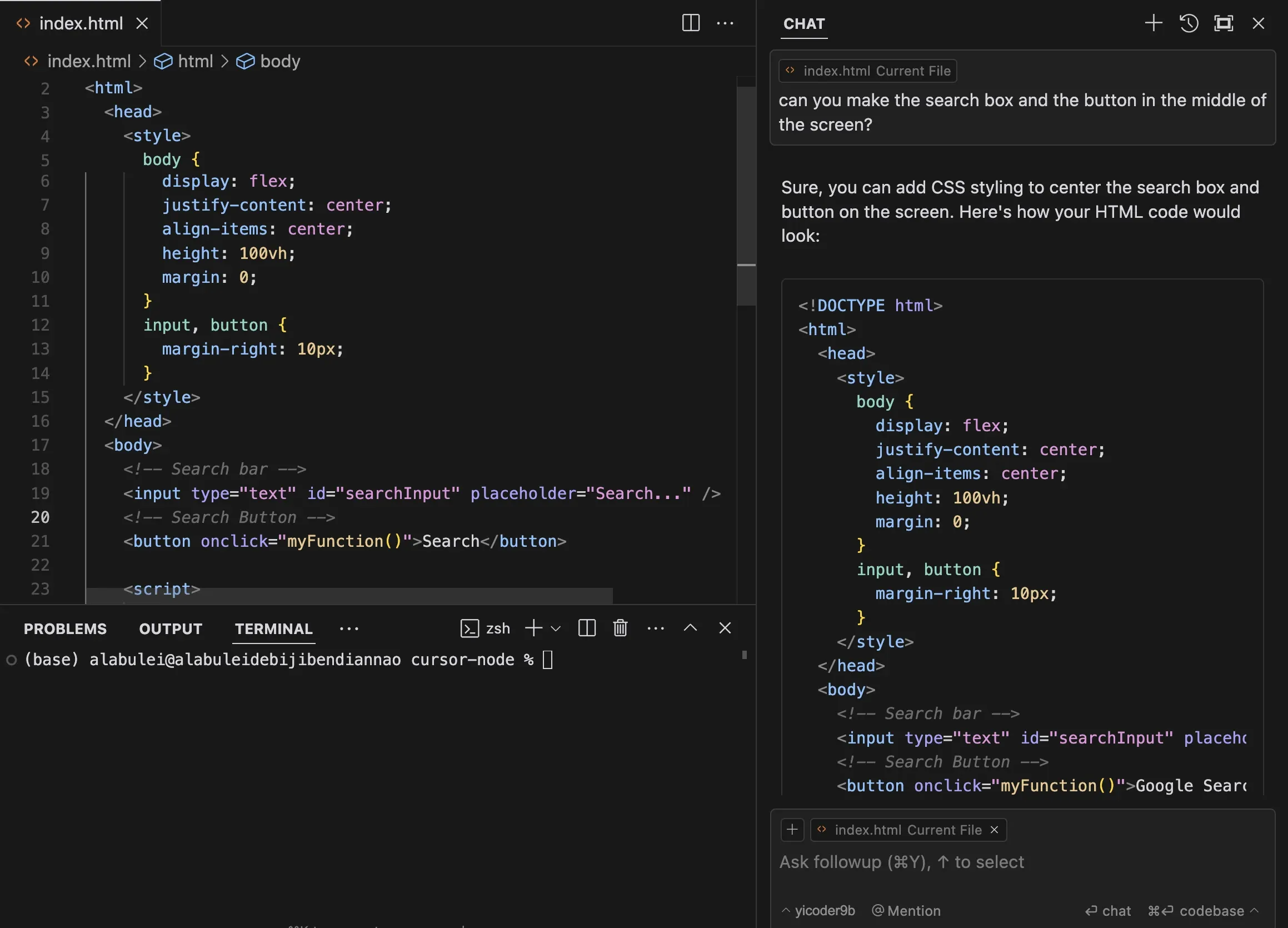Switch to the PROBLEMS tab
The width and height of the screenshot is (1288, 928).
coord(66,628)
